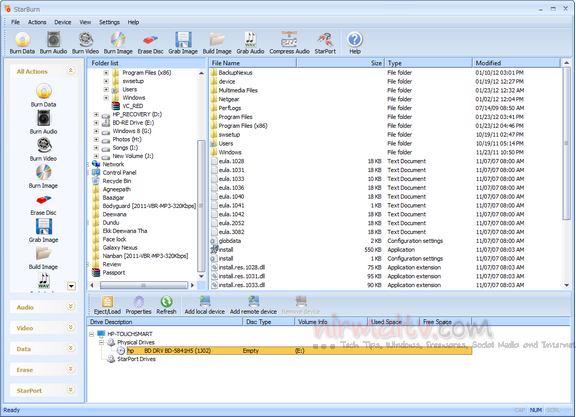Open StarPort from the top toolbar
Viewport: 576px width, 417px height.
(x=325, y=43)
